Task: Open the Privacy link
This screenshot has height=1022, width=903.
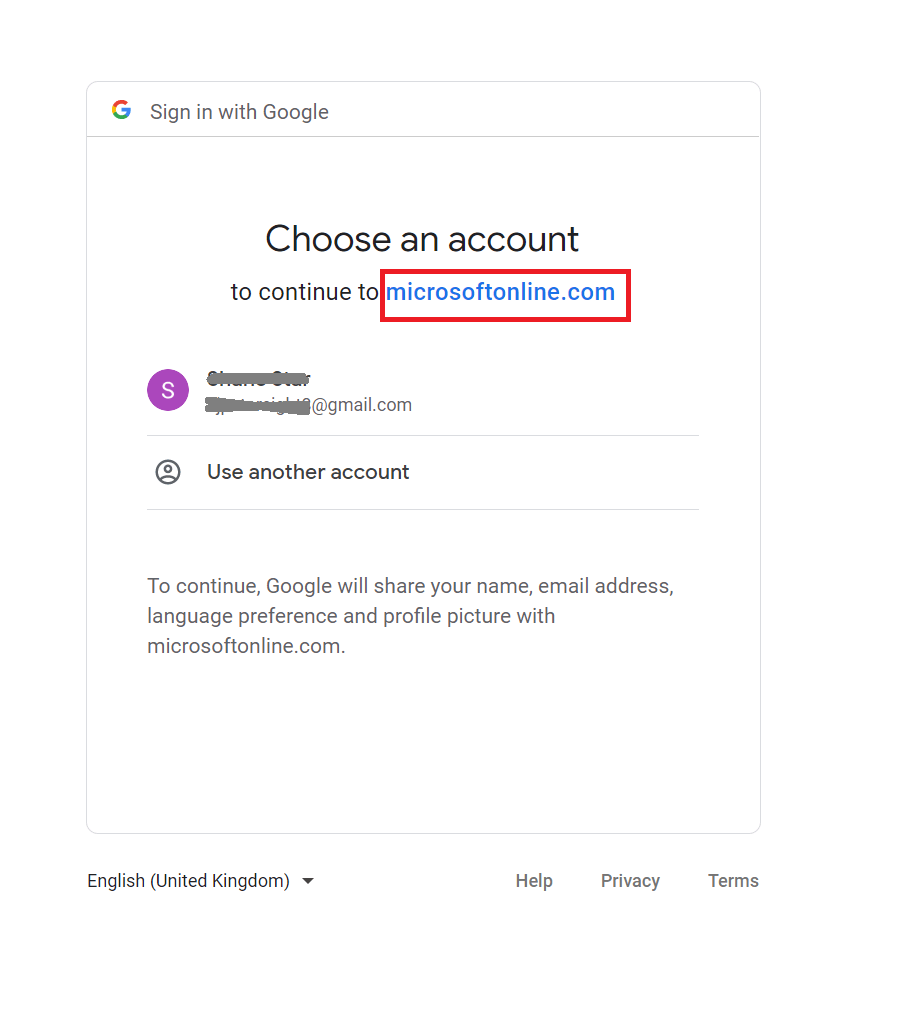Action: pos(630,881)
